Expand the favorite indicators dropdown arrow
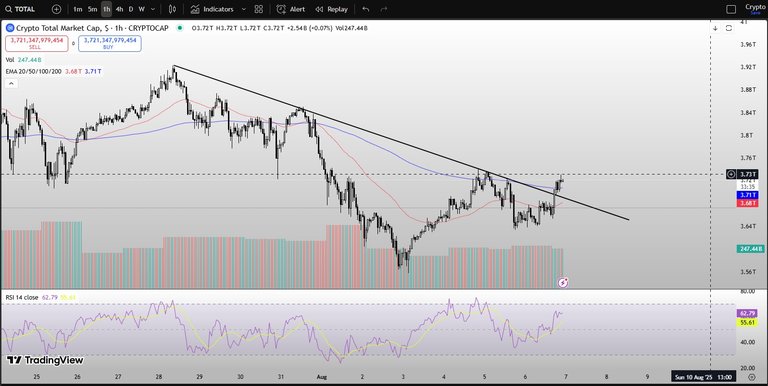The height and width of the screenshot is (386, 768). click(244, 9)
